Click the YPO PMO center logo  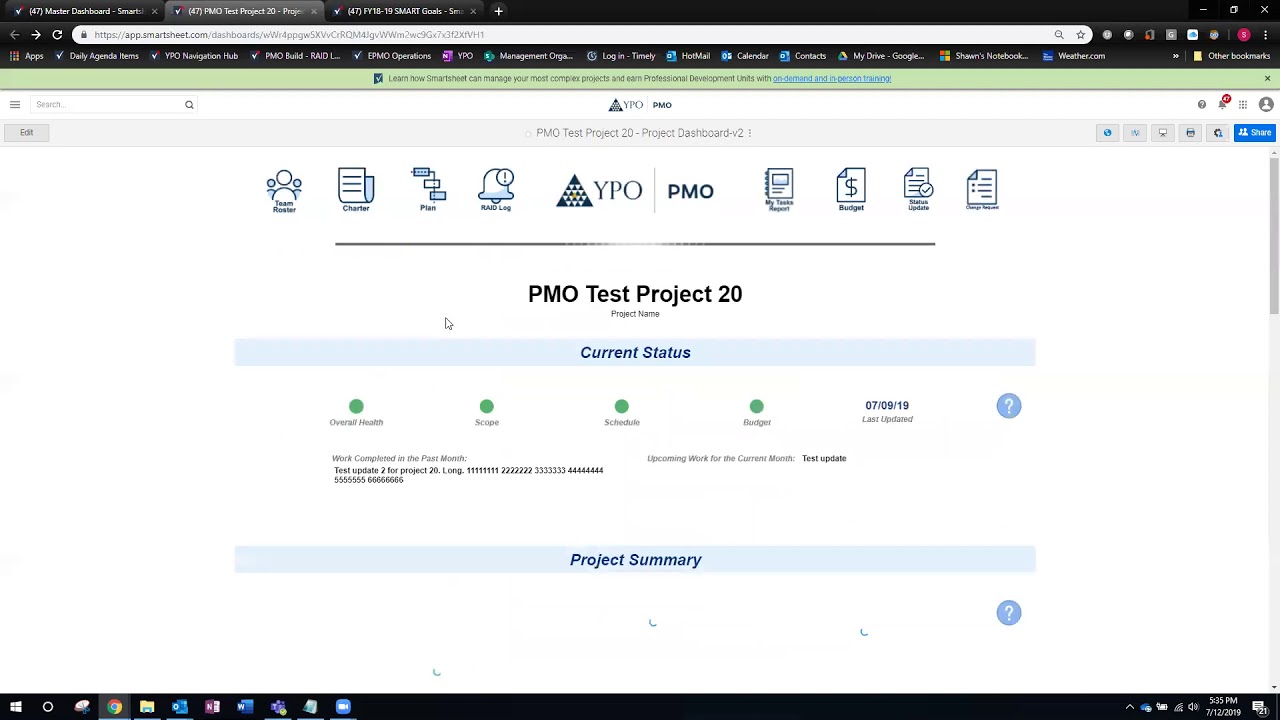[x=635, y=190]
